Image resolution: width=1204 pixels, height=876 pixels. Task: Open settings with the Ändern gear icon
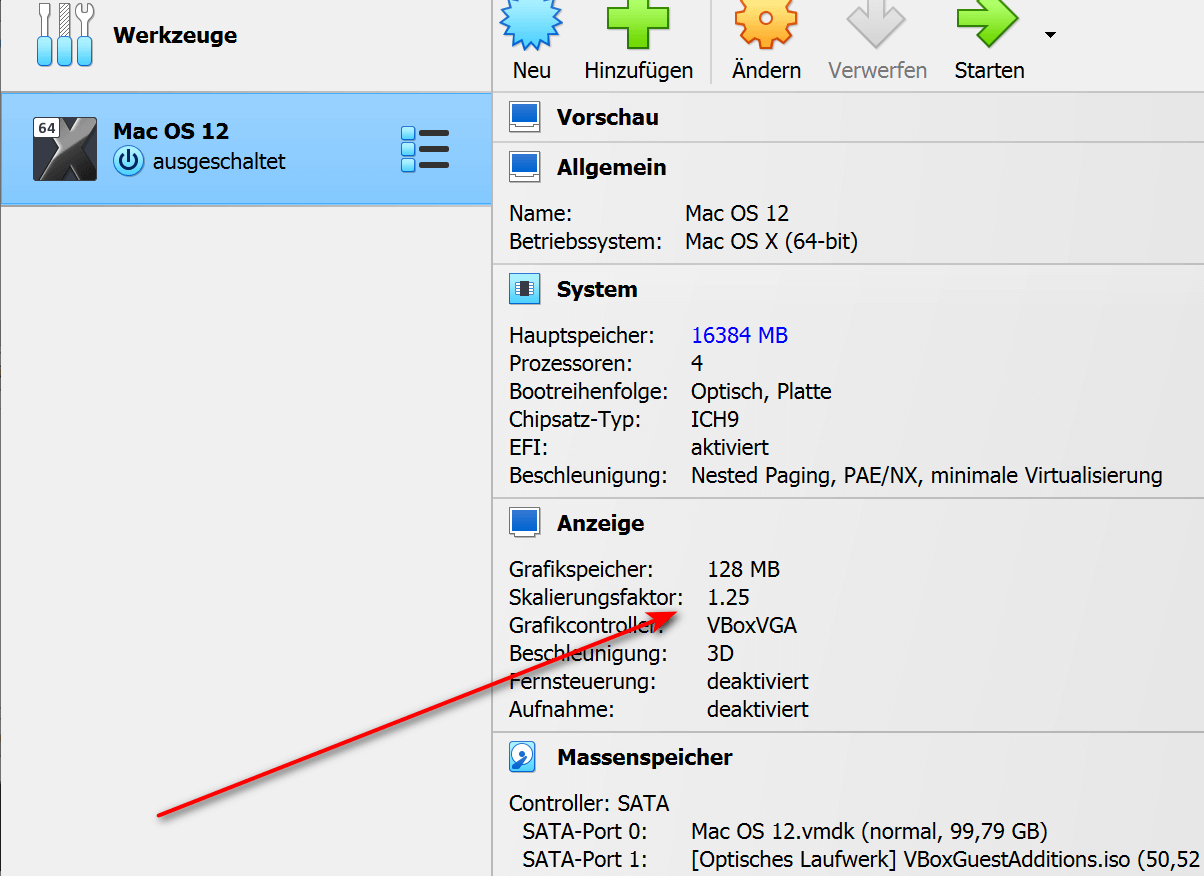point(766,22)
